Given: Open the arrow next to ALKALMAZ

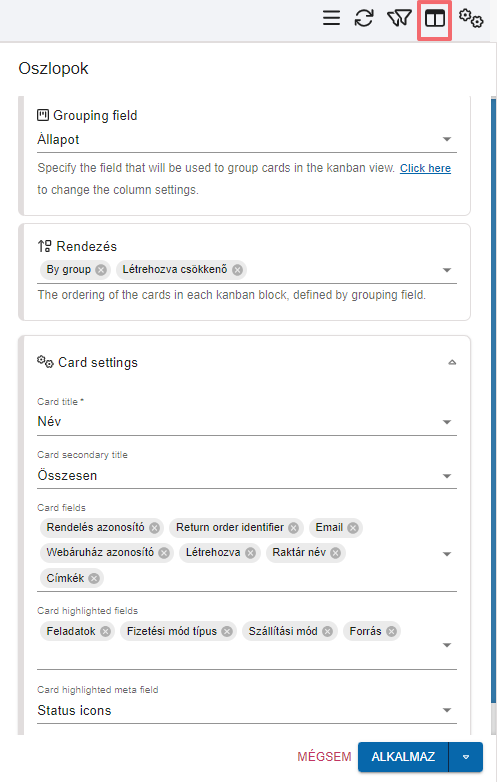Looking at the screenshot, I should [466, 757].
